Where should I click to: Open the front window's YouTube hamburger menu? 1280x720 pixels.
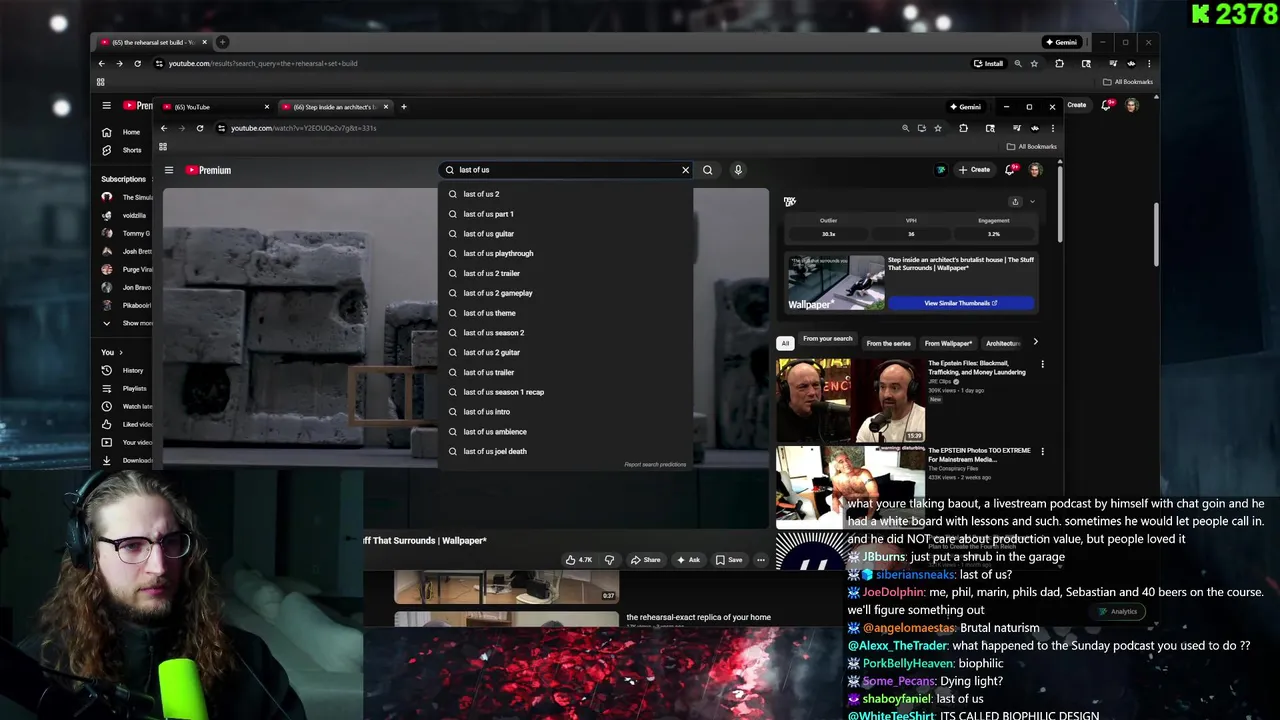pos(169,170)
